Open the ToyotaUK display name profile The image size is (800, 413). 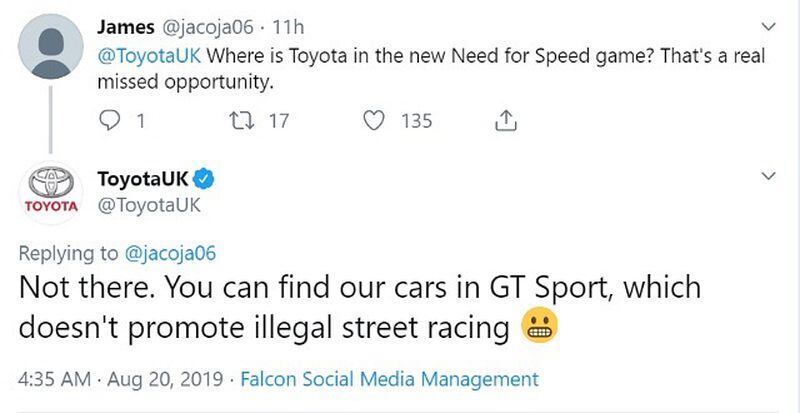[143, 179]
